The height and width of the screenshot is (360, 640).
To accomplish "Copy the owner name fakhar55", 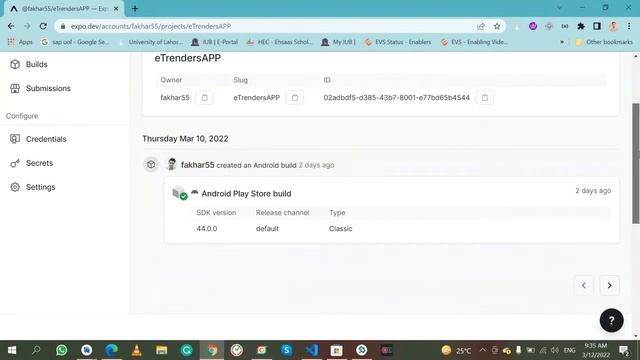I will [x=204, y=98].
